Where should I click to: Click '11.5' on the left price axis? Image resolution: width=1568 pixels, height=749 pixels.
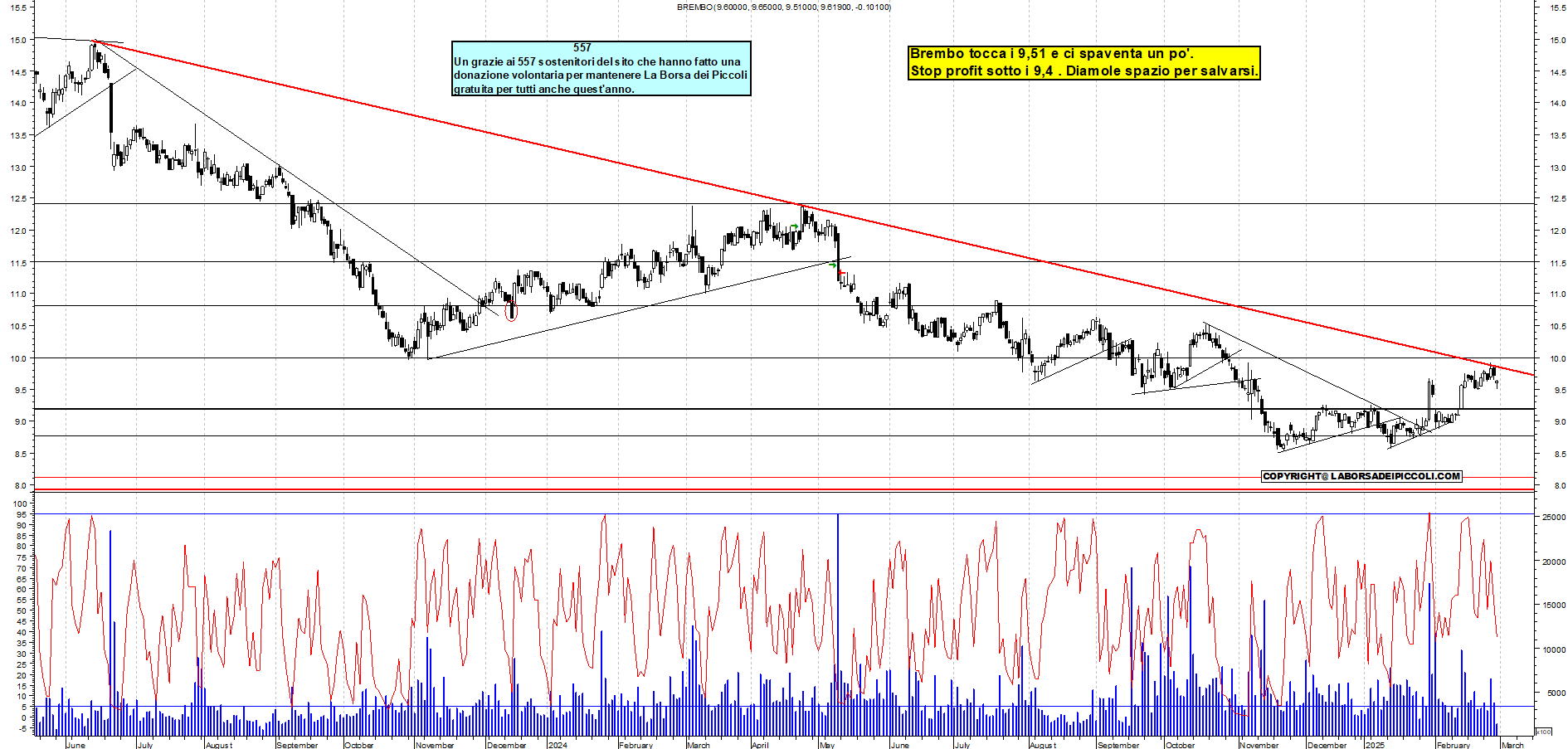(19, 263)
